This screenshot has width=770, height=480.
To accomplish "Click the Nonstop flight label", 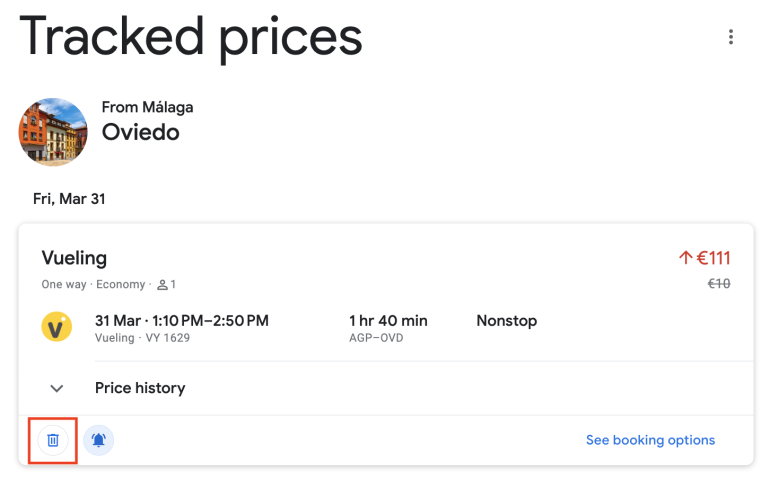I will click(507, 321).
